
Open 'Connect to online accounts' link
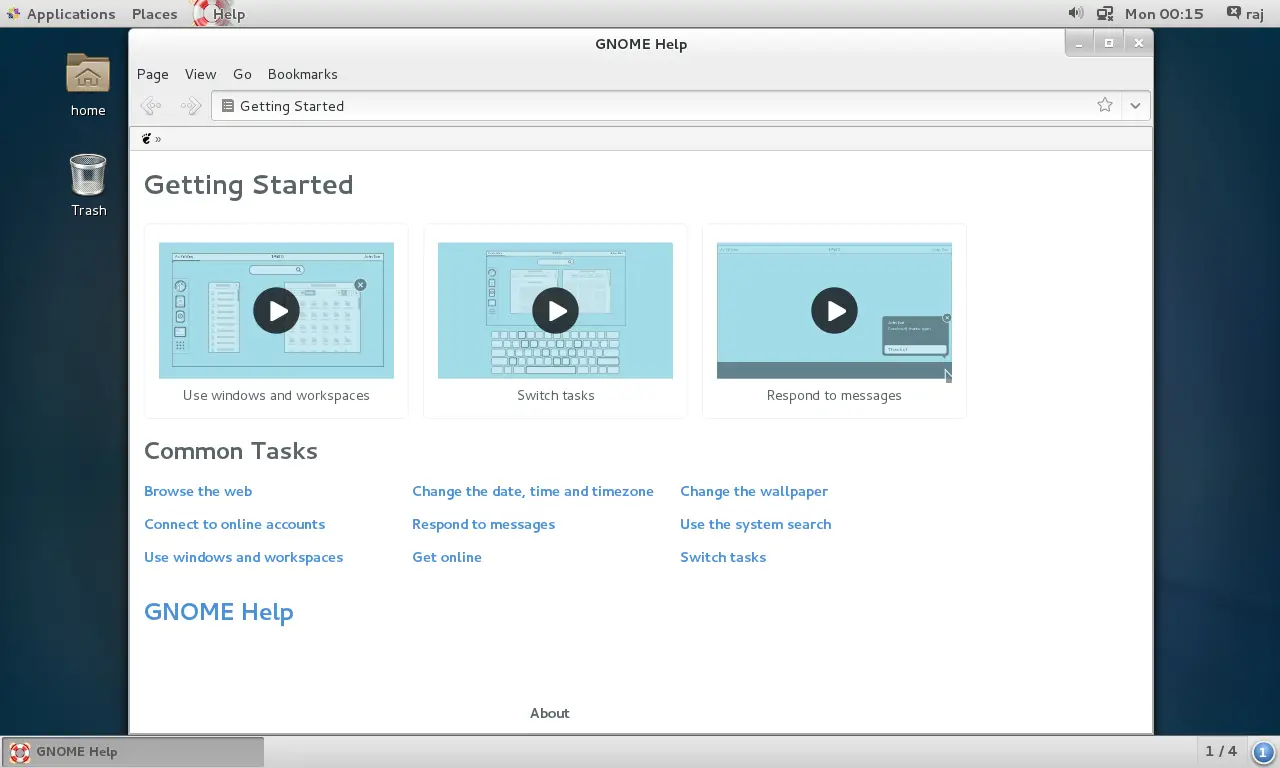pyautogui.click(x=234, y=524)
